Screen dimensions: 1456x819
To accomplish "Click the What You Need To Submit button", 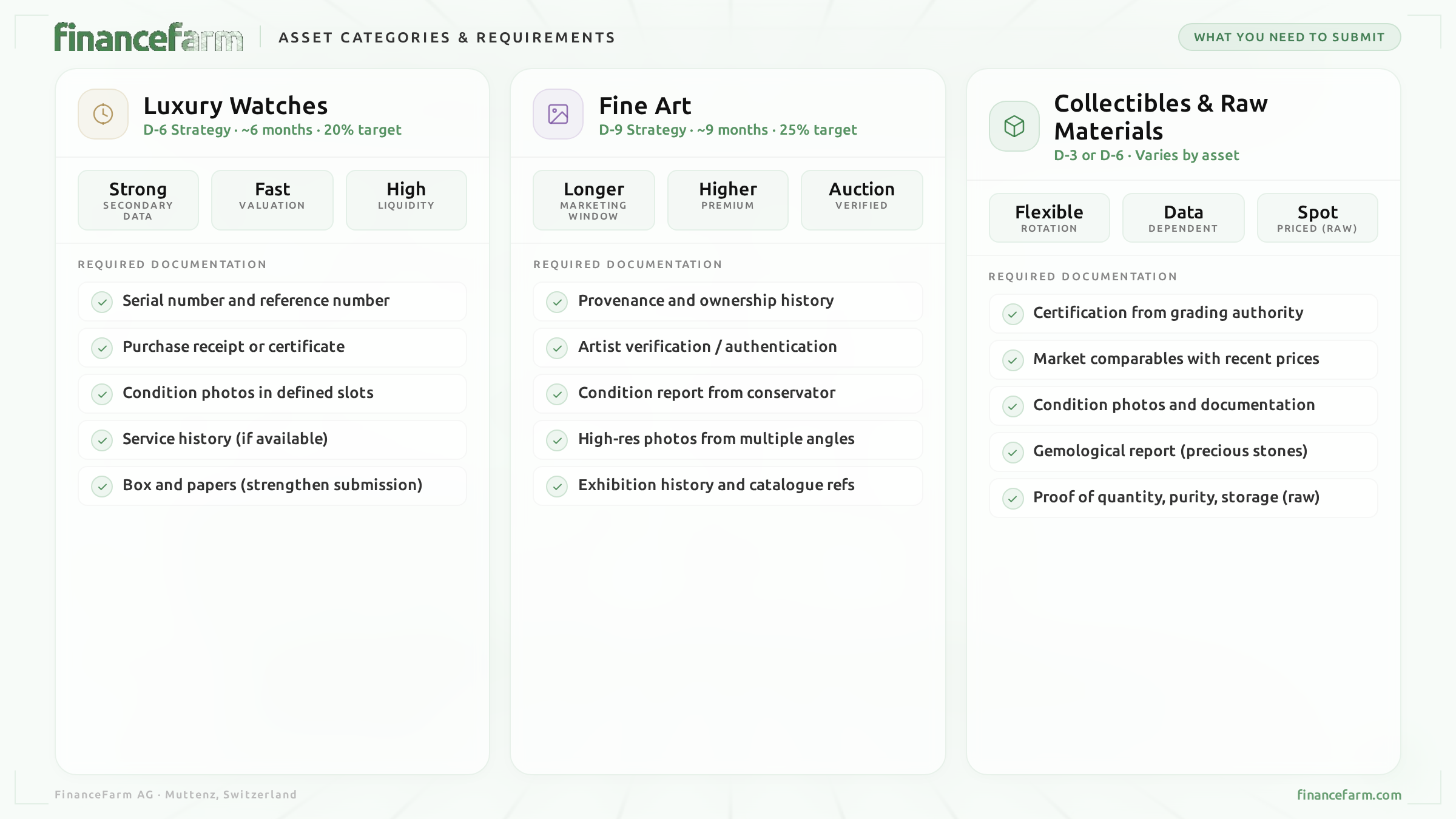I will pyautogui.click(x=1289, y=37).
